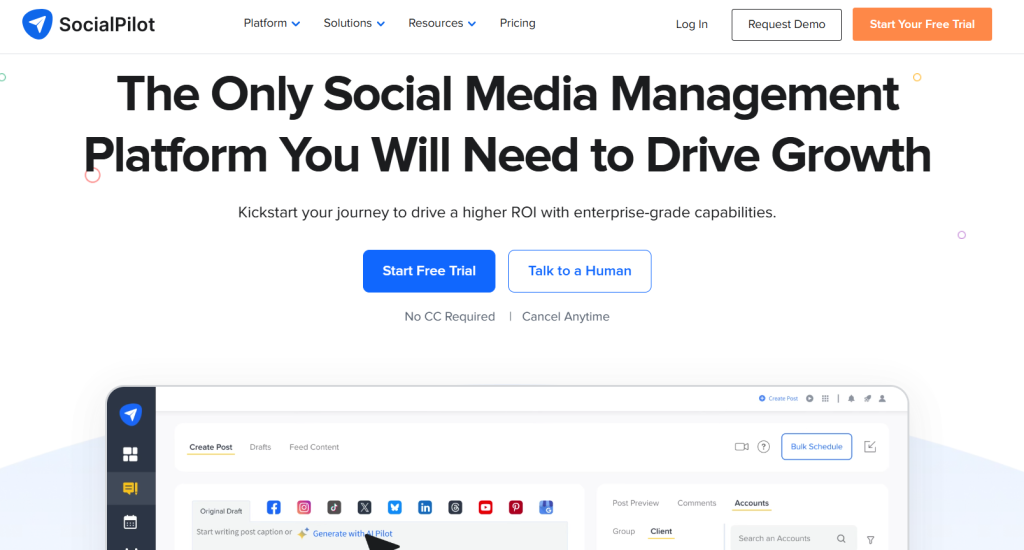Click the blue Start Free Trial button

tap(429, 271)
